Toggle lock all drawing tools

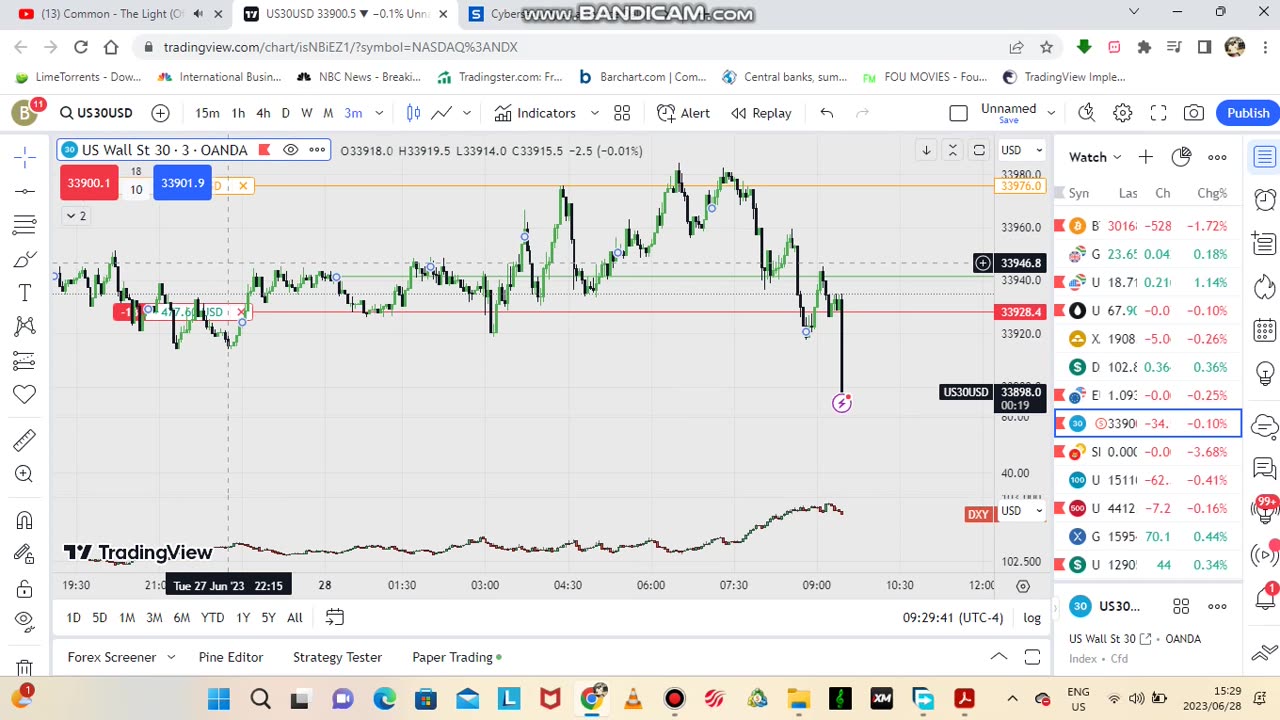(25, 588)
